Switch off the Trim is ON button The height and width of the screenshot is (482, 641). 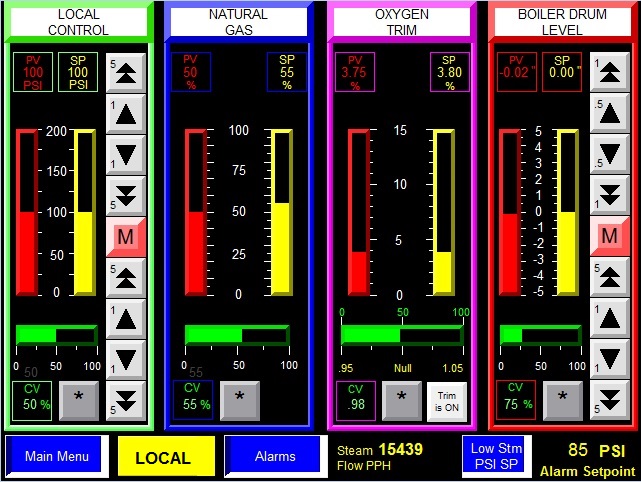[446, 399]
